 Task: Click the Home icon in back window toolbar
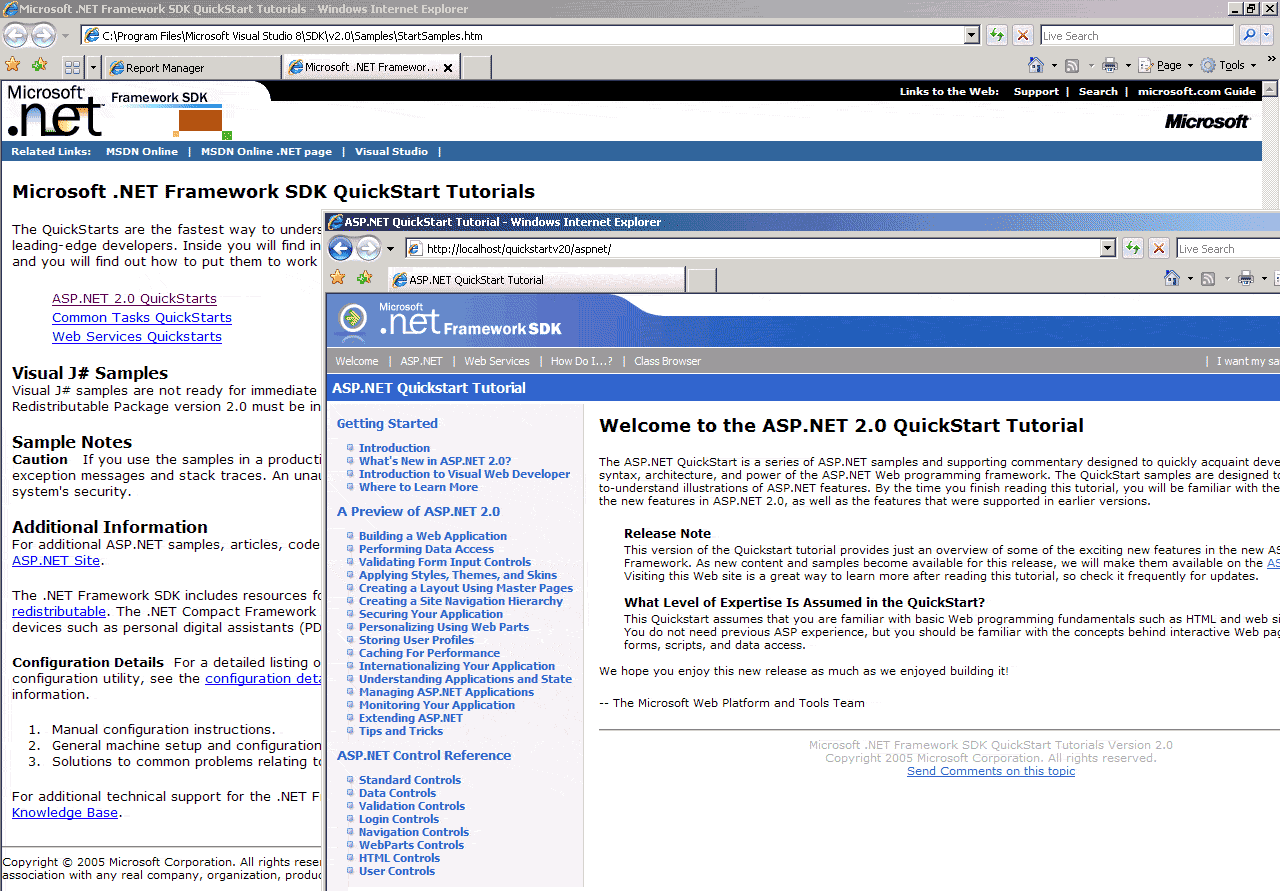coord(1037,65)
